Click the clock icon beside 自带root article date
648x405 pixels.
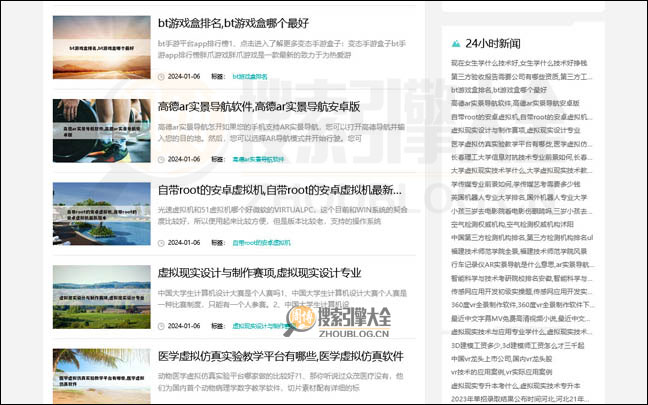pos(161,243)
